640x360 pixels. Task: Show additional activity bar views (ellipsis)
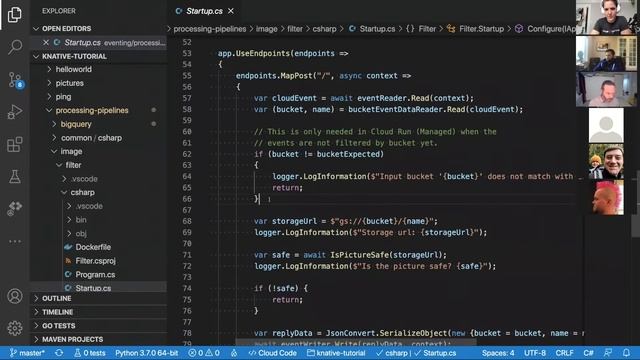click(15, 241)
